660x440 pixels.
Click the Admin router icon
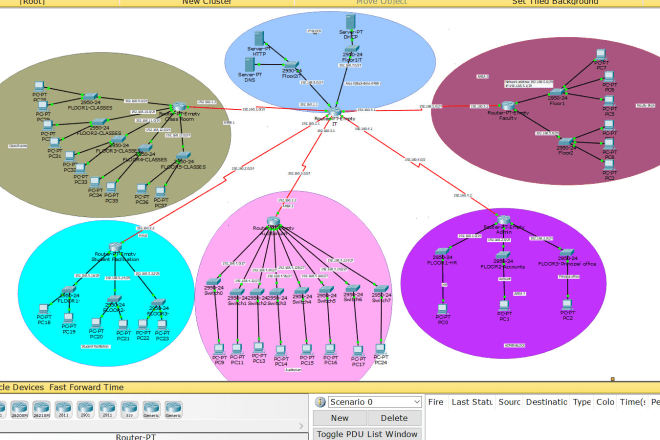504,220
